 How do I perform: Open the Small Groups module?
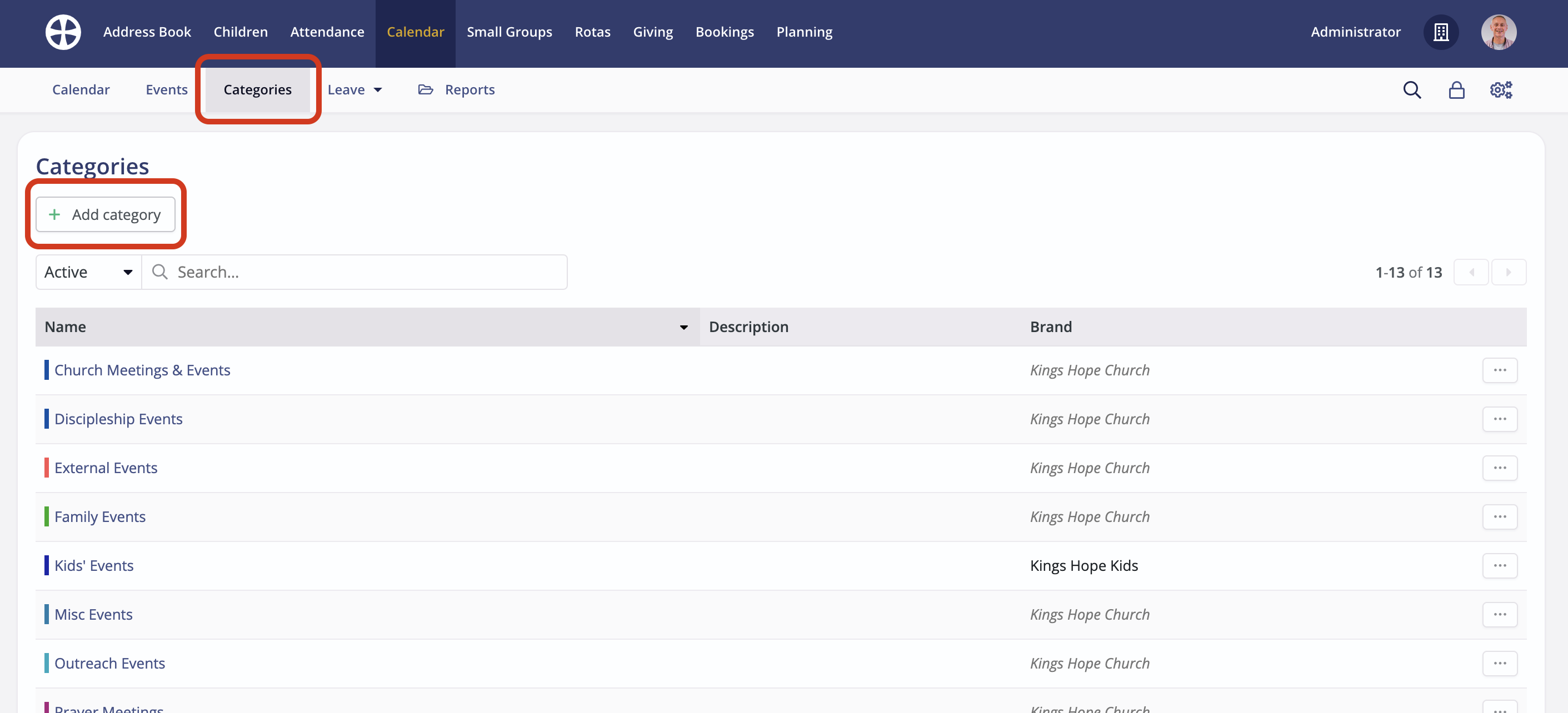pos(509,32)
